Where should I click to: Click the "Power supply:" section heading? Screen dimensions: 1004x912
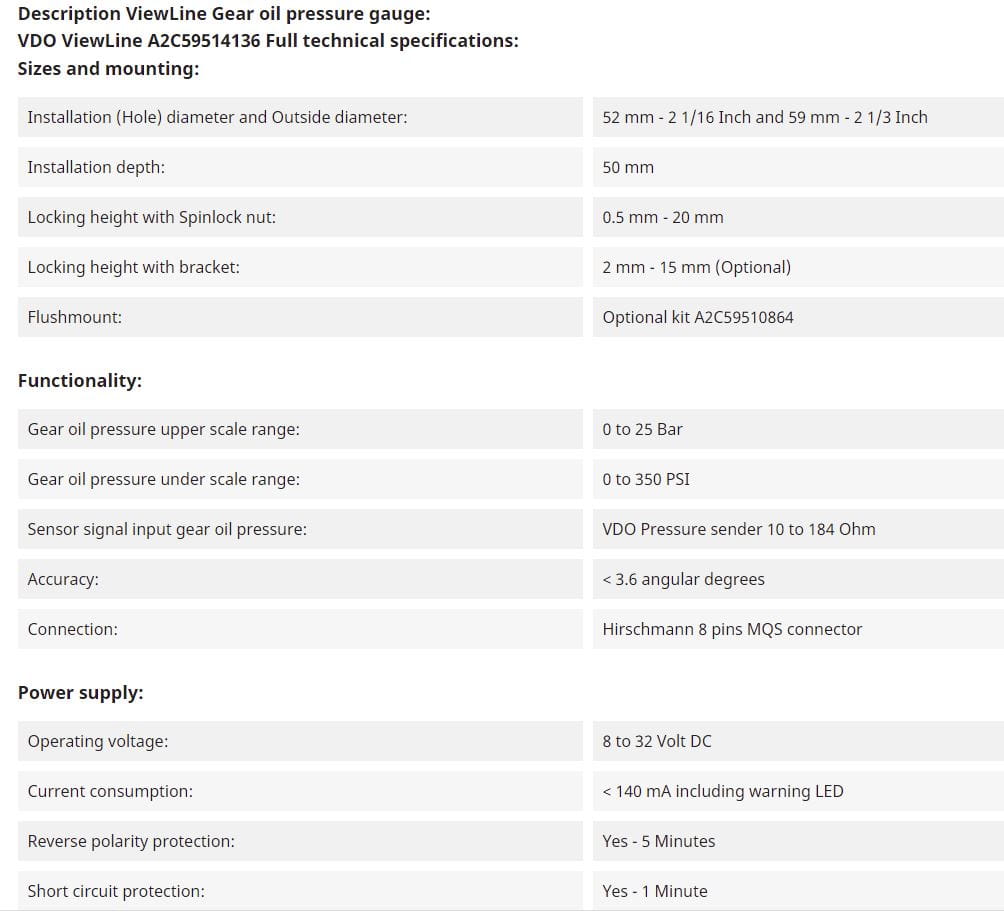pyautogui.click(x=81, y=693)
